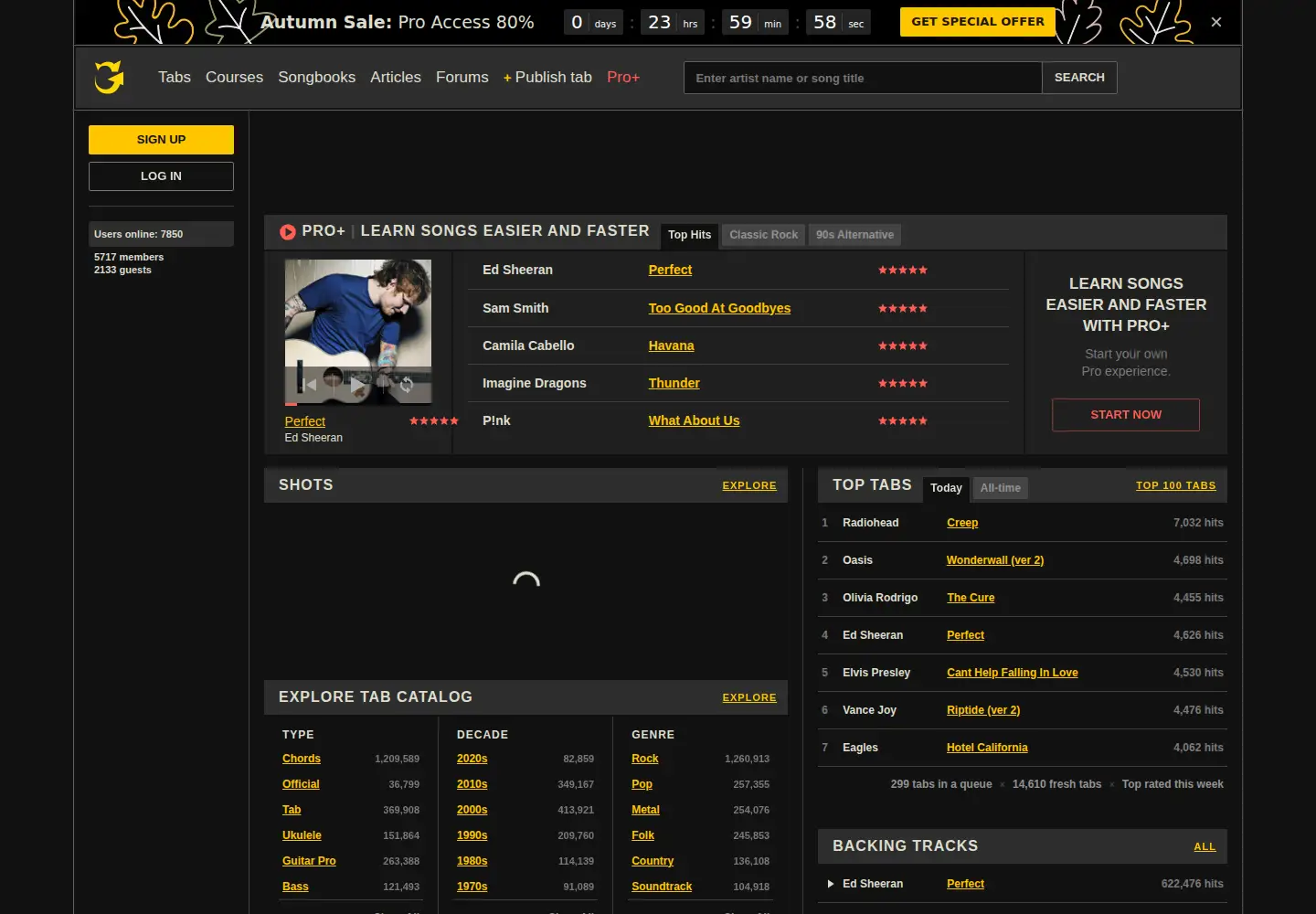
Task: Browse the Ukulele tab type
Action: click(x=302, y=835)
